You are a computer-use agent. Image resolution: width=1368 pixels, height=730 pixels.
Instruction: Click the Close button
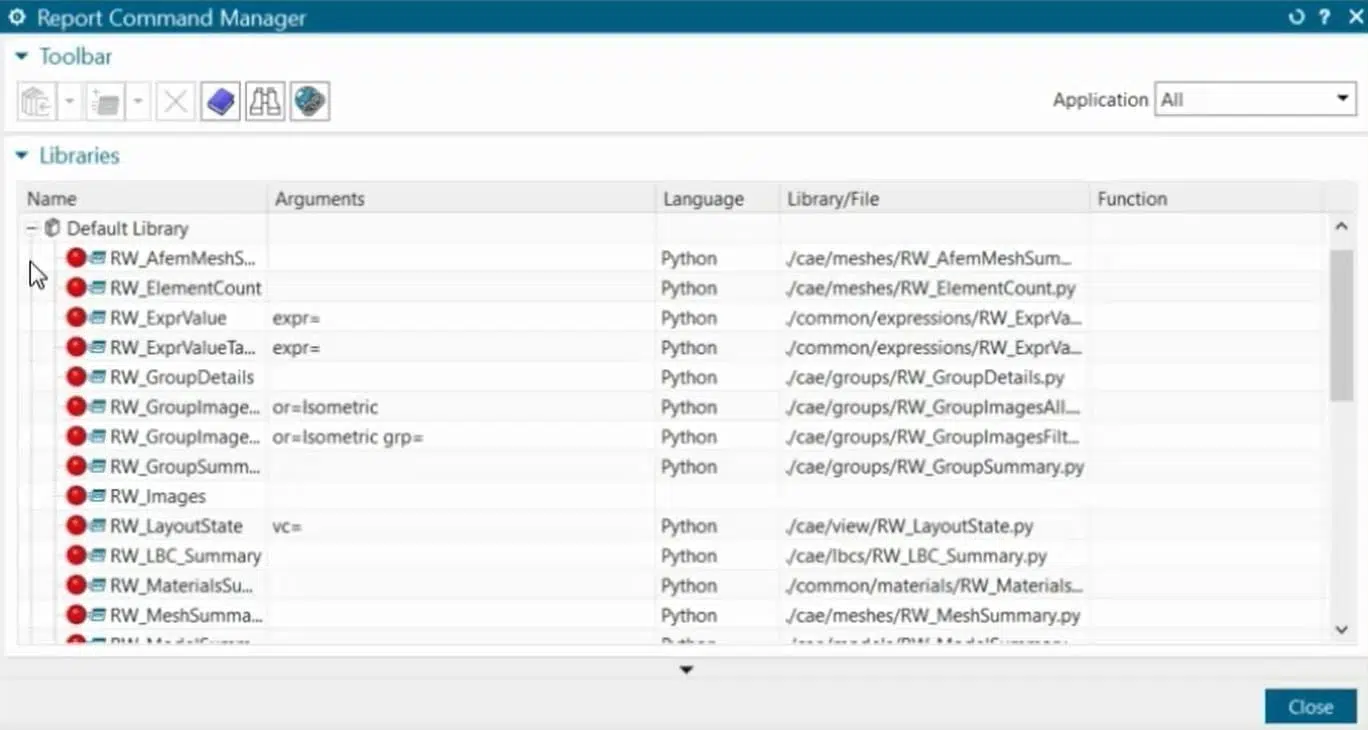(1310, 707)
